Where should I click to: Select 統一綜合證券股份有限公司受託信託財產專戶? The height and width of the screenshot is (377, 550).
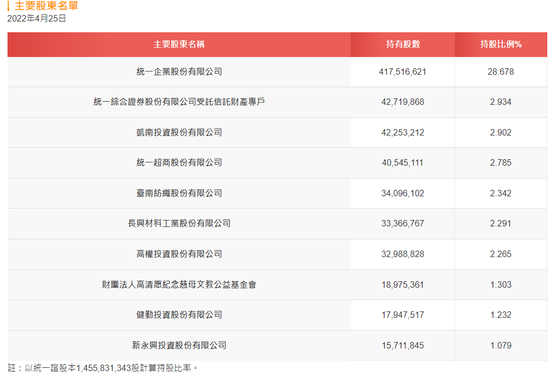tap(179, 102)
